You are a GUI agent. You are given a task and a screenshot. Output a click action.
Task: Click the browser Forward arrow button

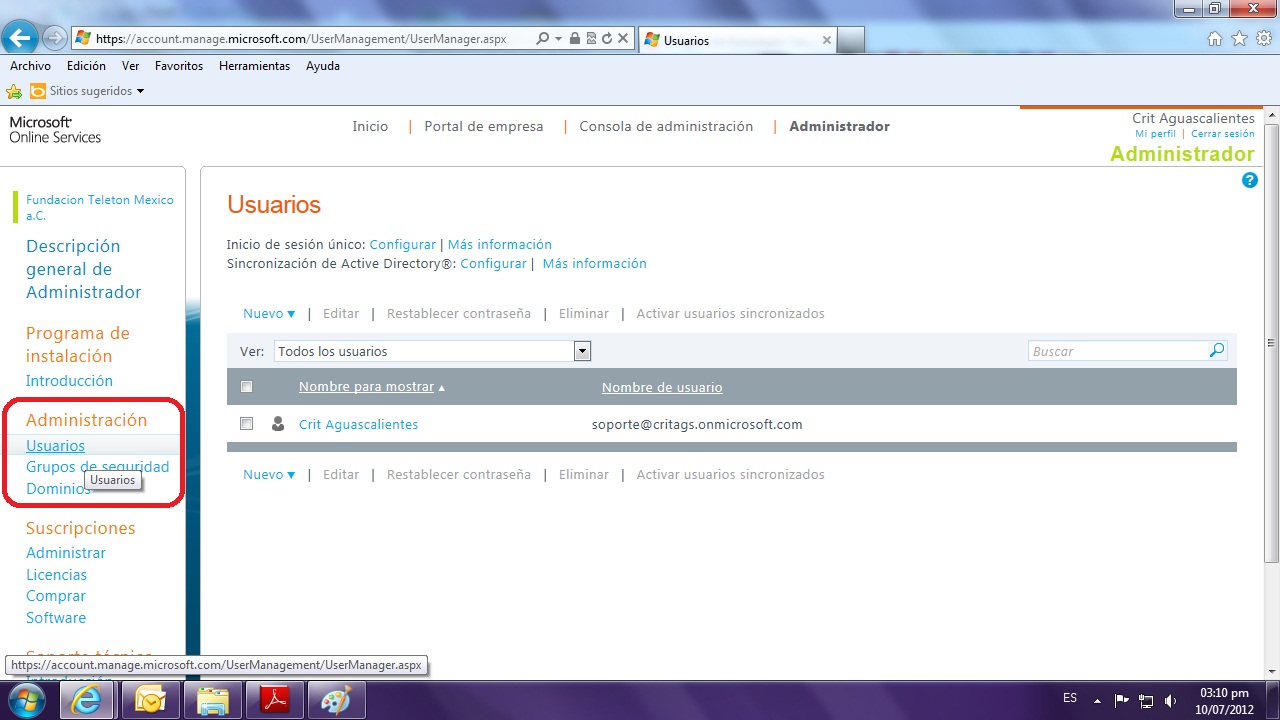pos(54,39)
